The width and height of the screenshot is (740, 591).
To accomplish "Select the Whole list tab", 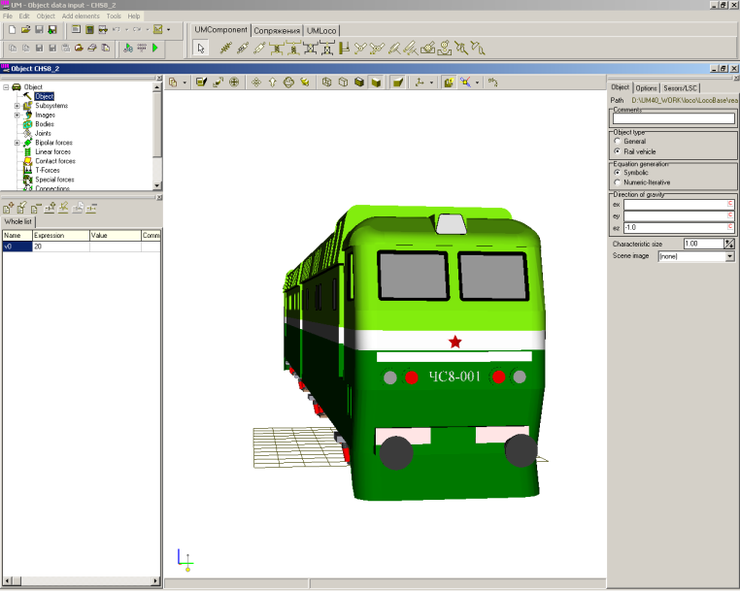I will tap(18, 221).
